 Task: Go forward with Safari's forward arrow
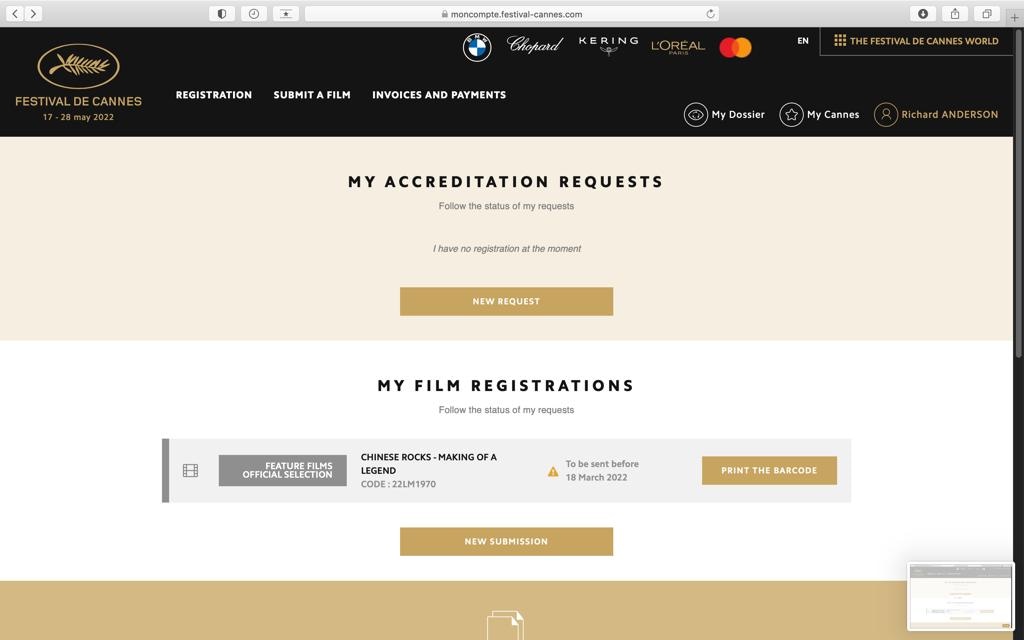tap(33, 13)
